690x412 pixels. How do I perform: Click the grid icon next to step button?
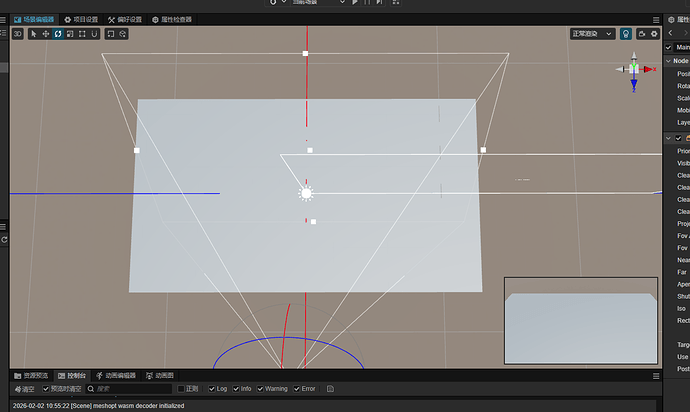tap(396, 2)
